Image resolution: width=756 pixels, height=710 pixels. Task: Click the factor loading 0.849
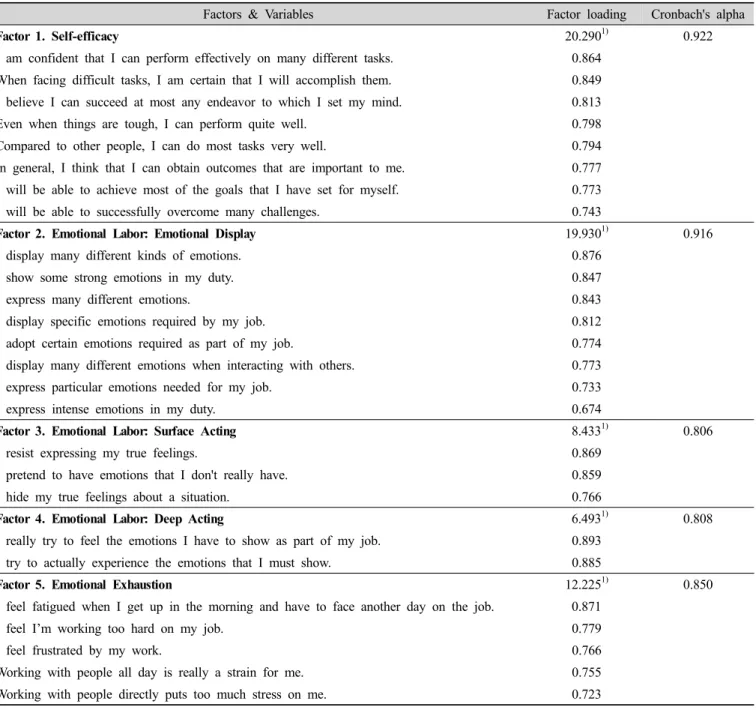[x=586, y=80]
